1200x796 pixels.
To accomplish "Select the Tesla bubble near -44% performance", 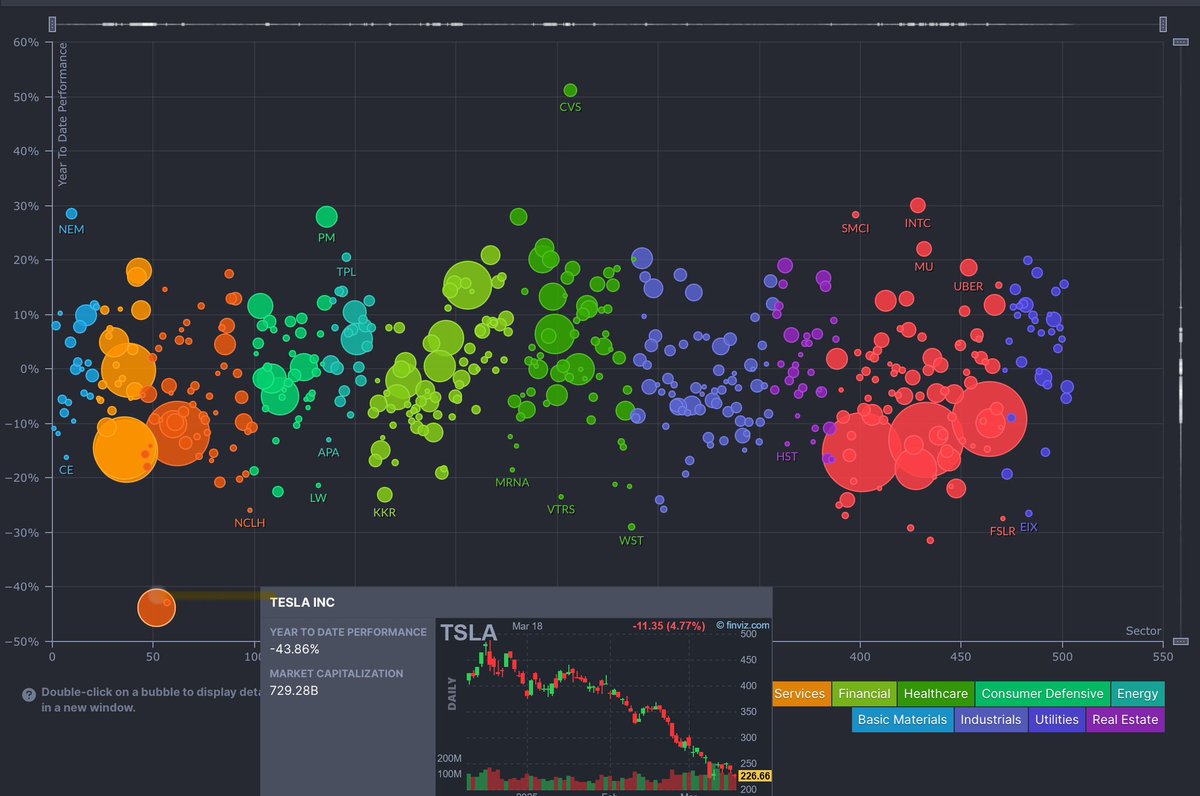I will pyautogui.click(x=157, y=607).
